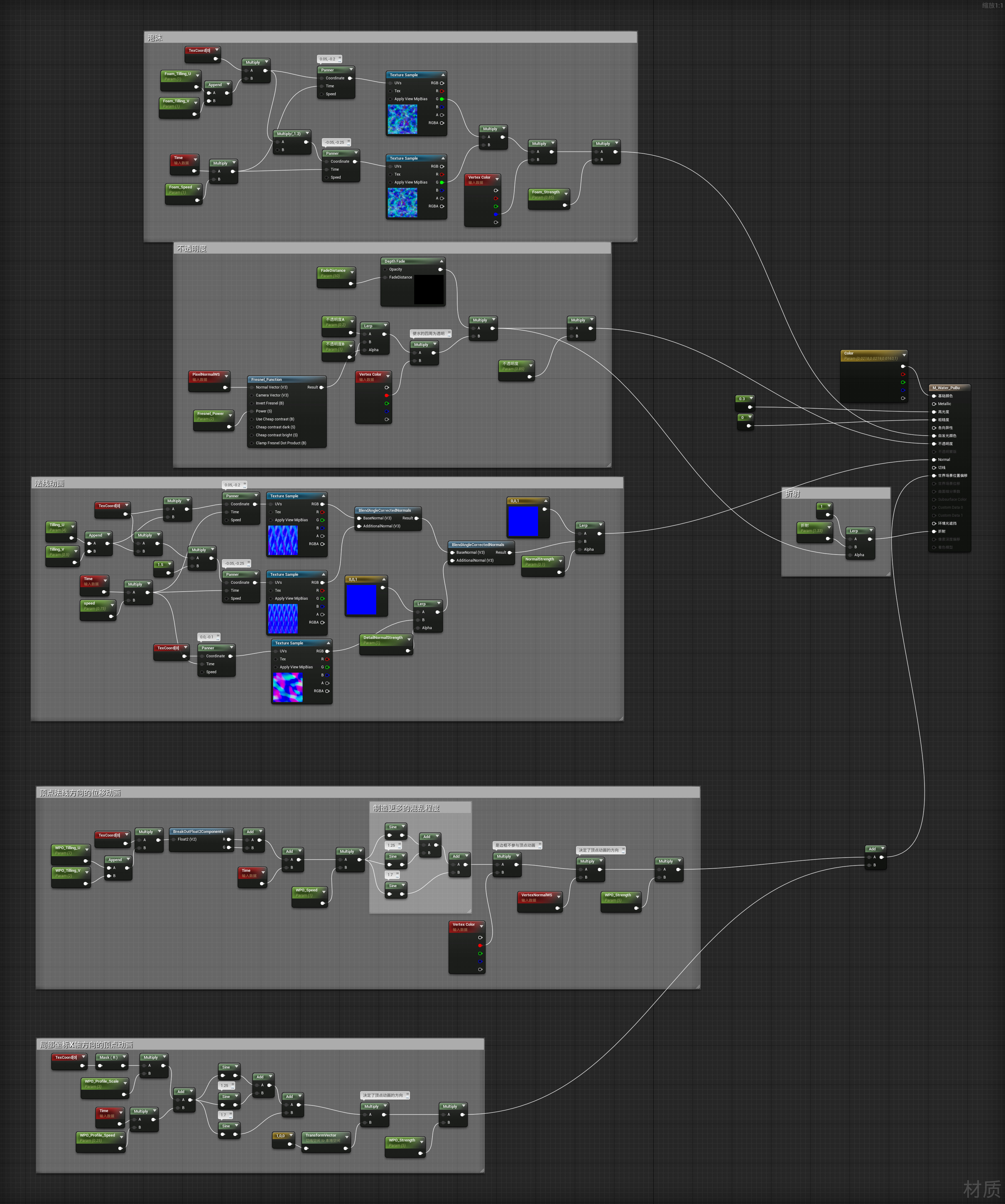
Task: Click red R output pin of Color param
Action: pyautogui.click(x=903, y=374)
